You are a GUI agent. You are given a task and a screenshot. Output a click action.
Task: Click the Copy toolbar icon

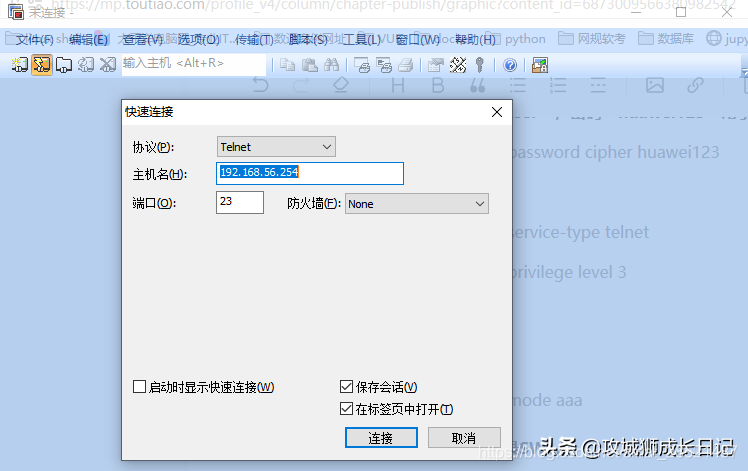click(x=287, y=65)
